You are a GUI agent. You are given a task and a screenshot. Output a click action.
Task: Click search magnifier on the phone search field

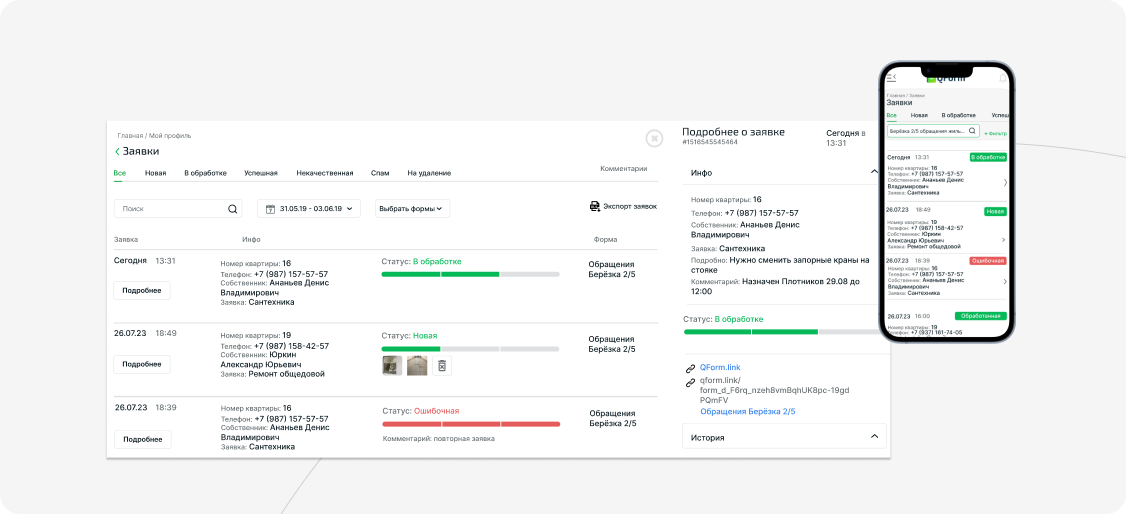click(x=972, y=131)
